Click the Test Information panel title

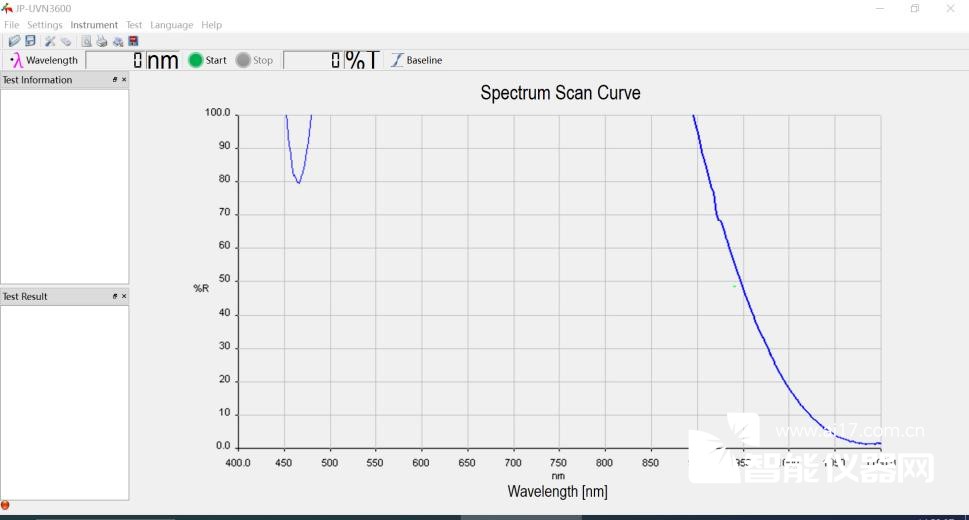(x=37, y=80)
